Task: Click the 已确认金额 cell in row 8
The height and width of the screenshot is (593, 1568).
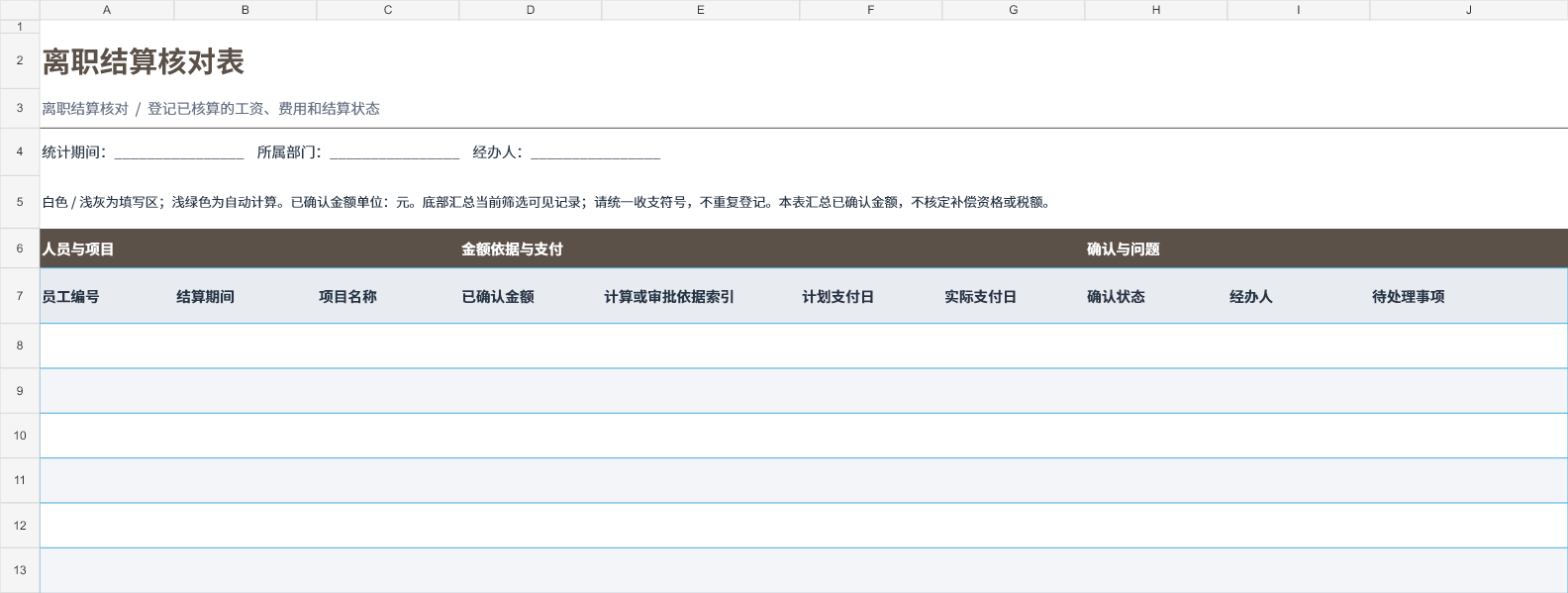Action: (531, 346)
